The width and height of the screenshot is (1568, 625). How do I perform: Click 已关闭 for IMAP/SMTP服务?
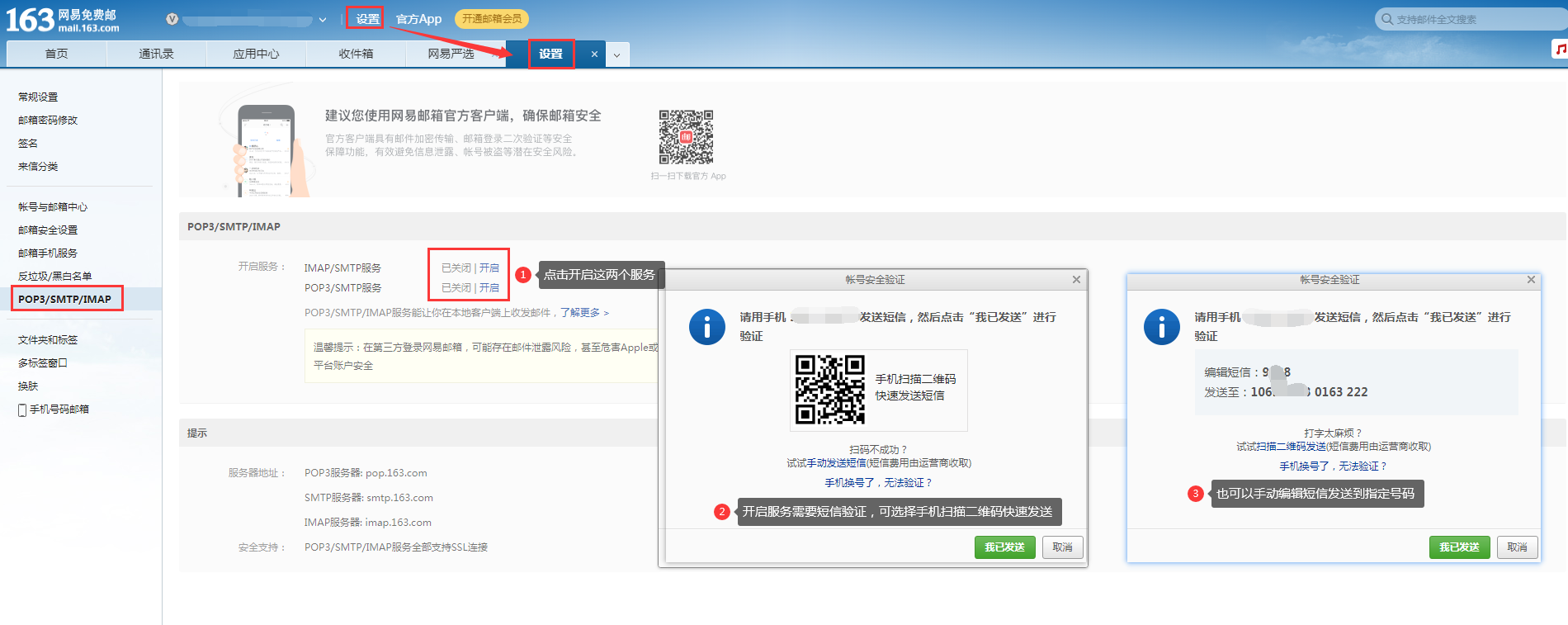click(456, 268)
